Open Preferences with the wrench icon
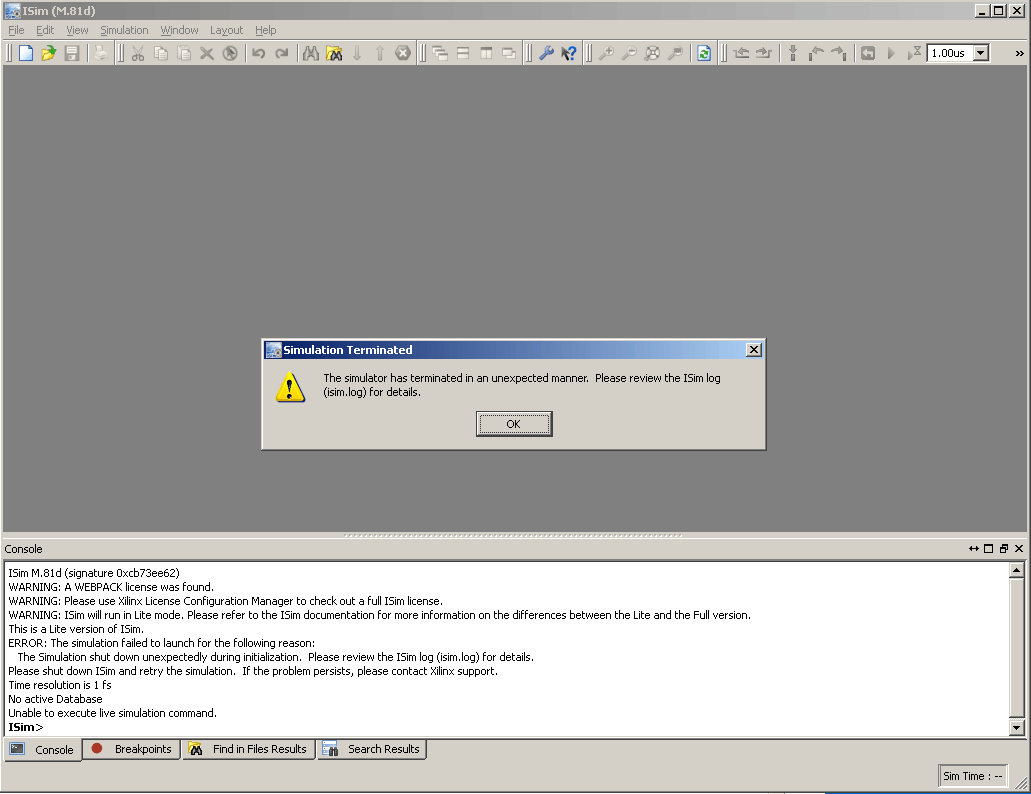The width and height of the screenshot is (1031, 794). 546,53
